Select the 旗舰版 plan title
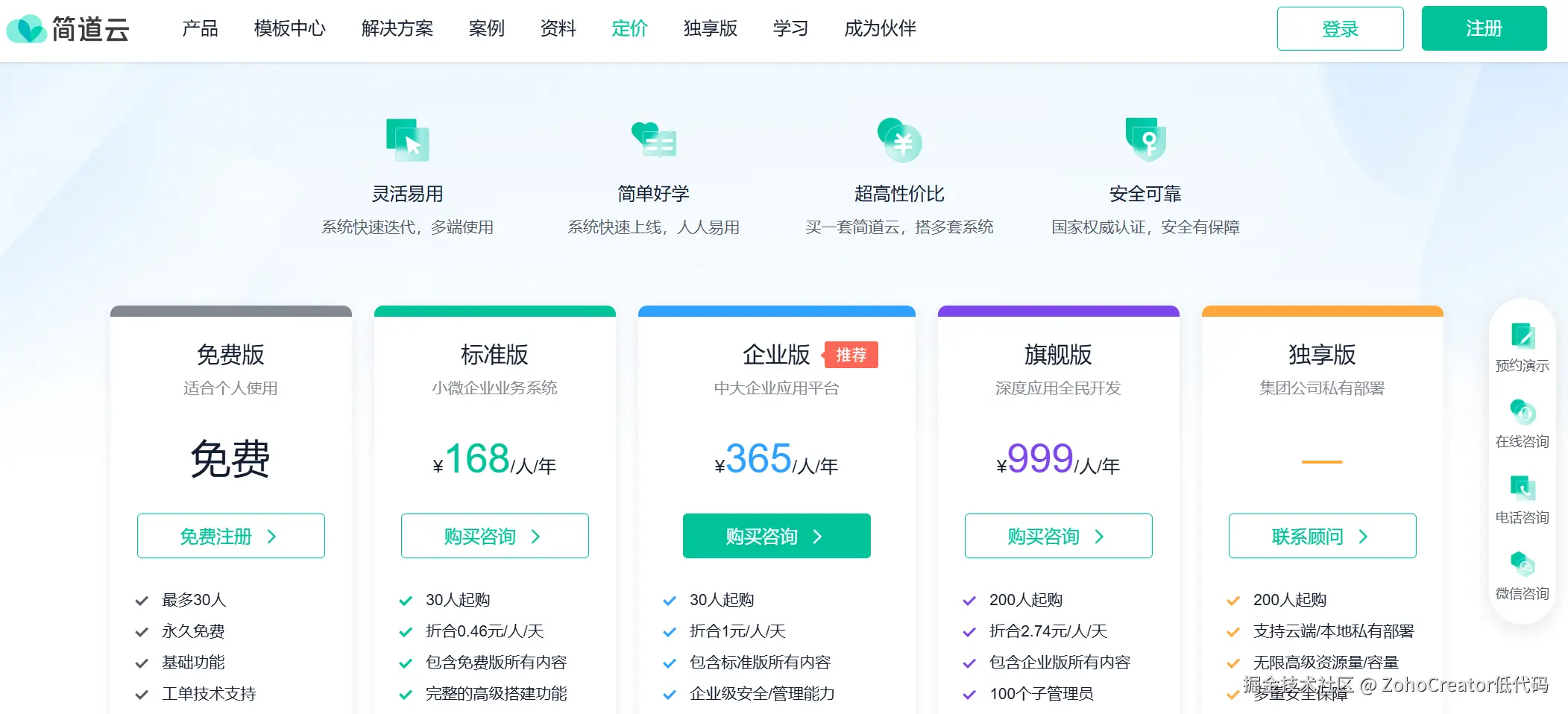This screenshot has height=714, width=1568. point(1058,355)
